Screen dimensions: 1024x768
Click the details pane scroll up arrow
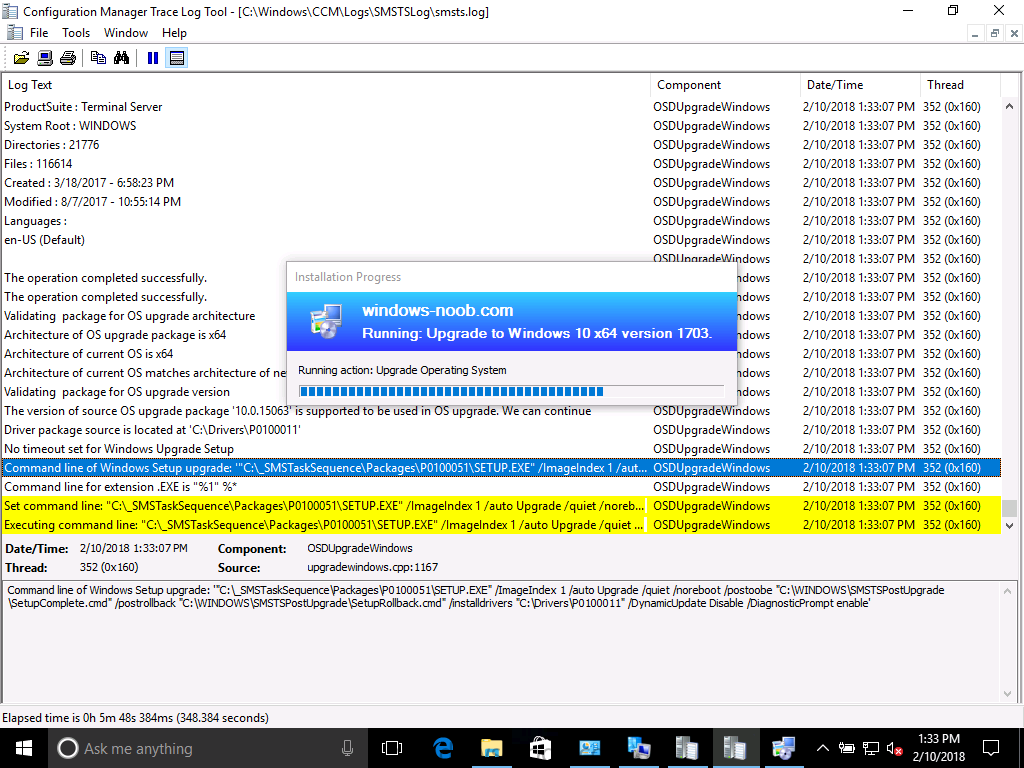pyautogui.click(x=1007, y=590)
